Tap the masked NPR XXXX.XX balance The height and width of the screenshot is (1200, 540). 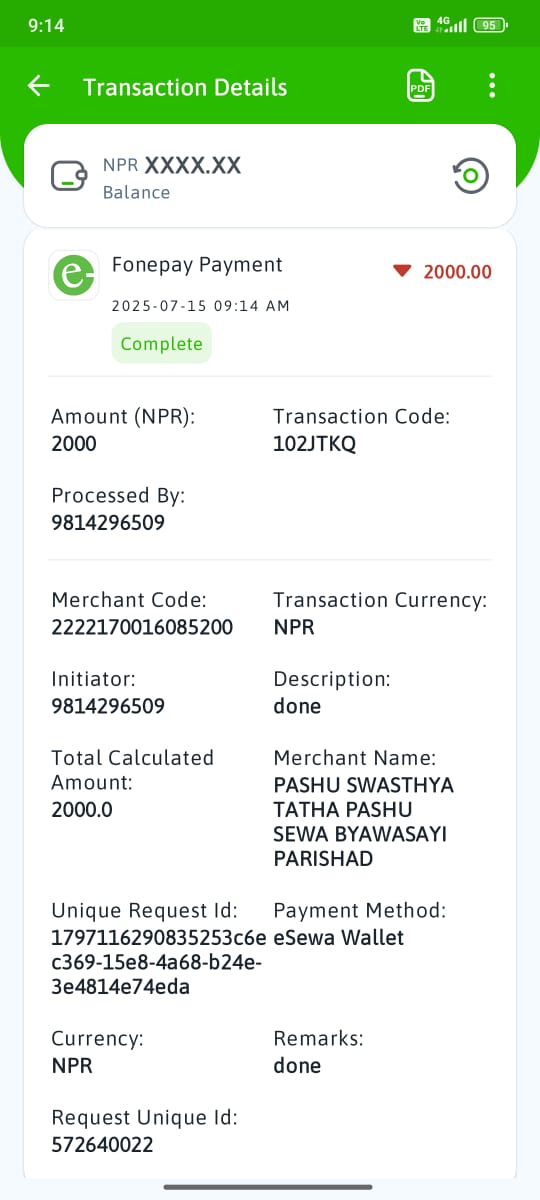(x=172, y=166)
